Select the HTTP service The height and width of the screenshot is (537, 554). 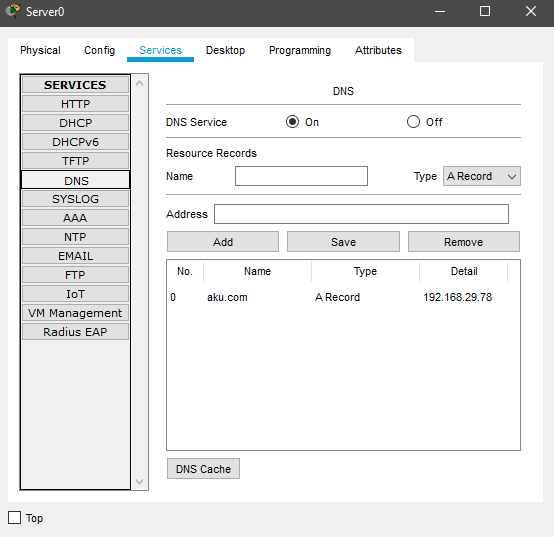pos(75,104)
